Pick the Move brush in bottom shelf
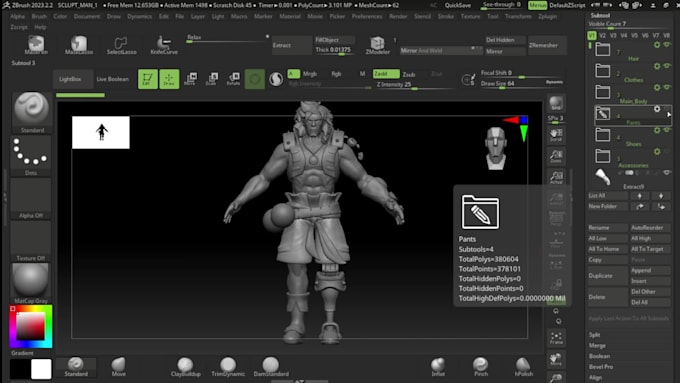 point(118,367)
